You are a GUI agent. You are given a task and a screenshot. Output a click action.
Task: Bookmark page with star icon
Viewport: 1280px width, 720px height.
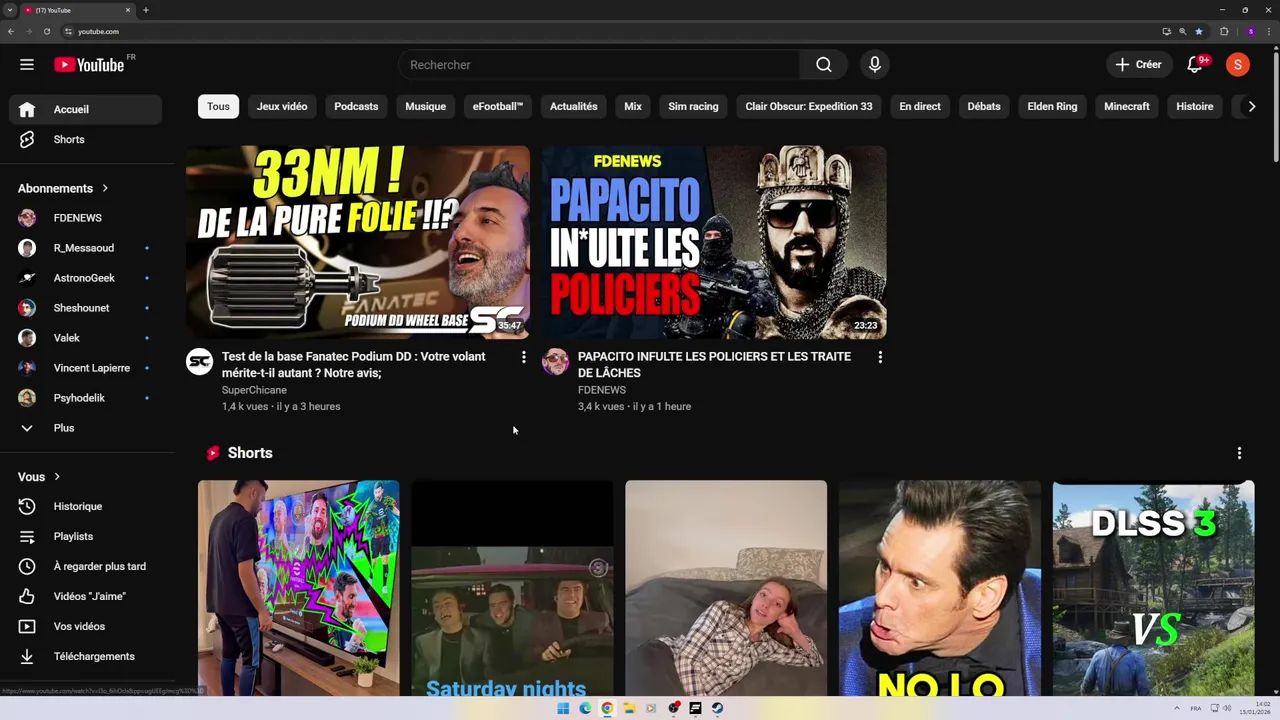tap(1199, 31)
